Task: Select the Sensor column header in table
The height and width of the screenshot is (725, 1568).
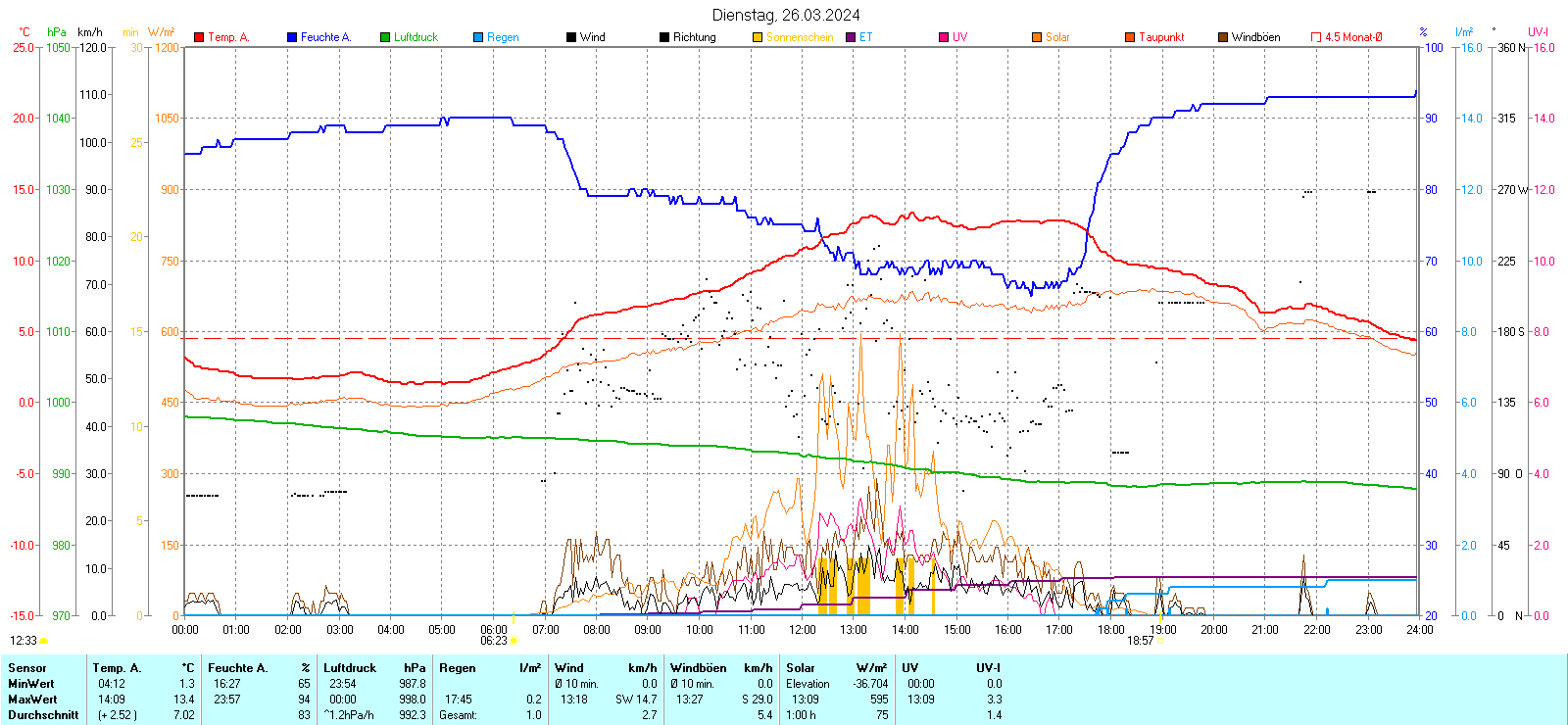Action: tap(27, 668)
